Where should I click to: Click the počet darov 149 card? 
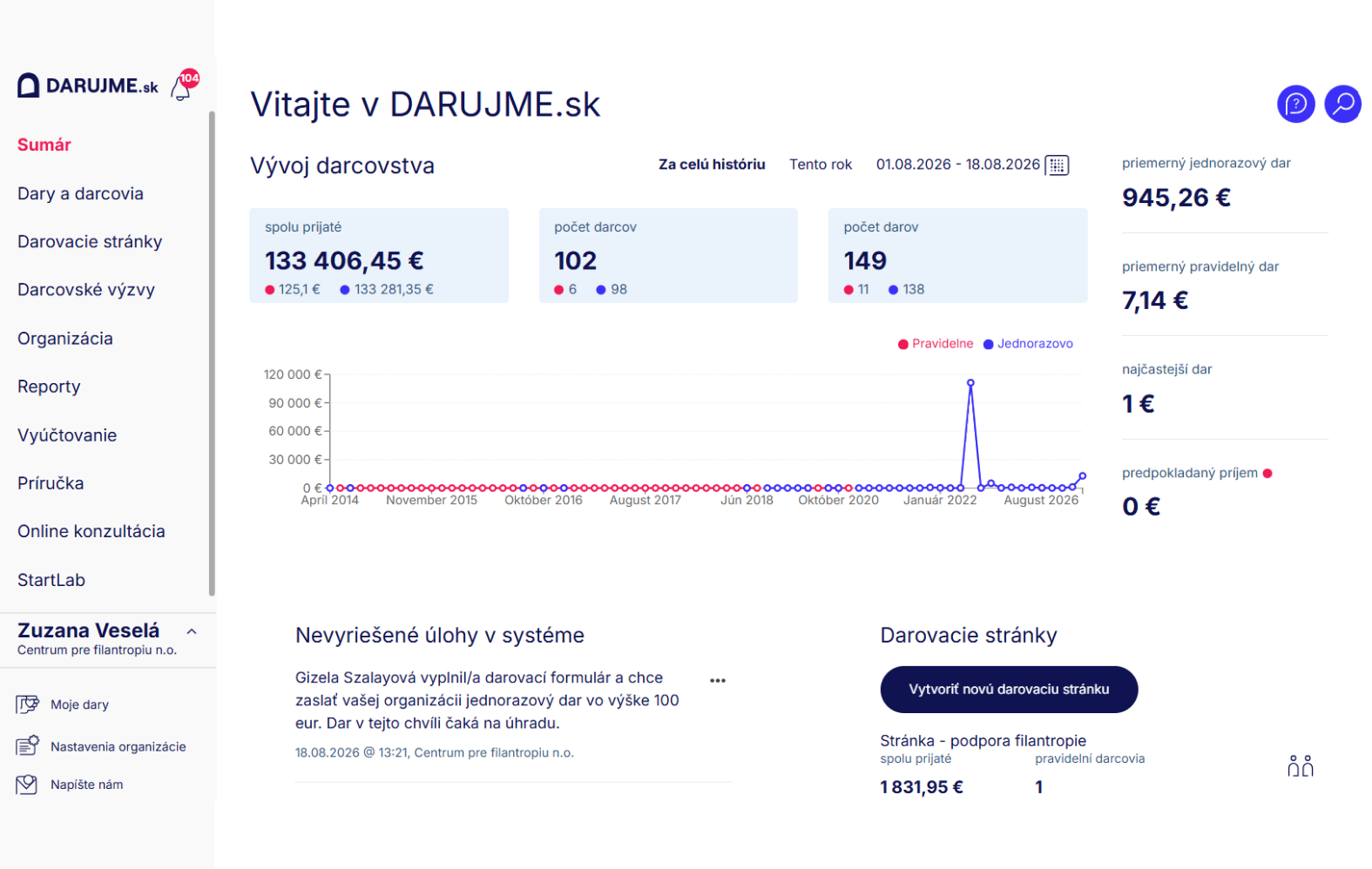[958, 255]
